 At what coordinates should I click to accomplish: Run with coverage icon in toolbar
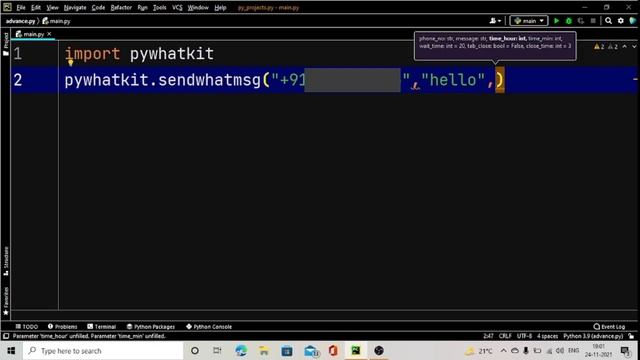[x=581, y=21]
